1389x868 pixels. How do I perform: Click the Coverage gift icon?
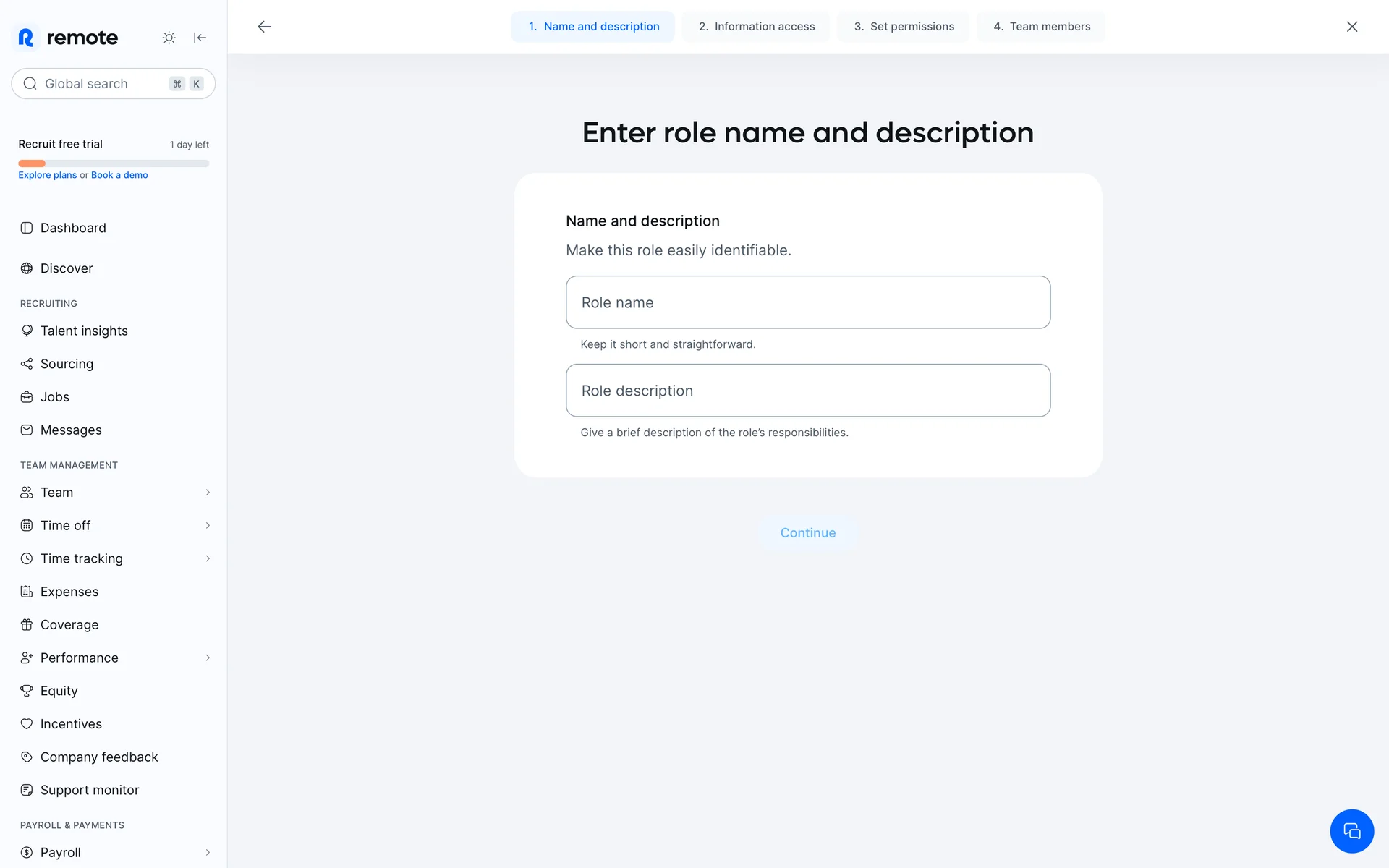27,625
